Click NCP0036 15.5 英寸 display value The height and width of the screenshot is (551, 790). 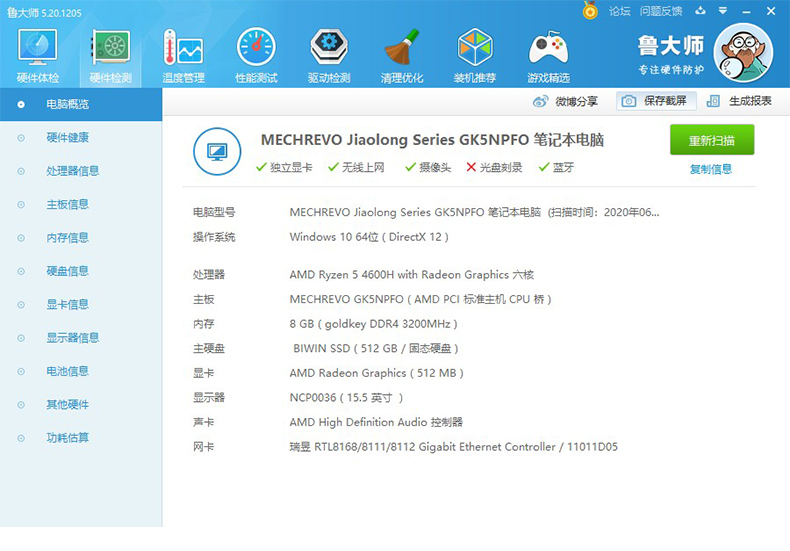pos(346,397)
